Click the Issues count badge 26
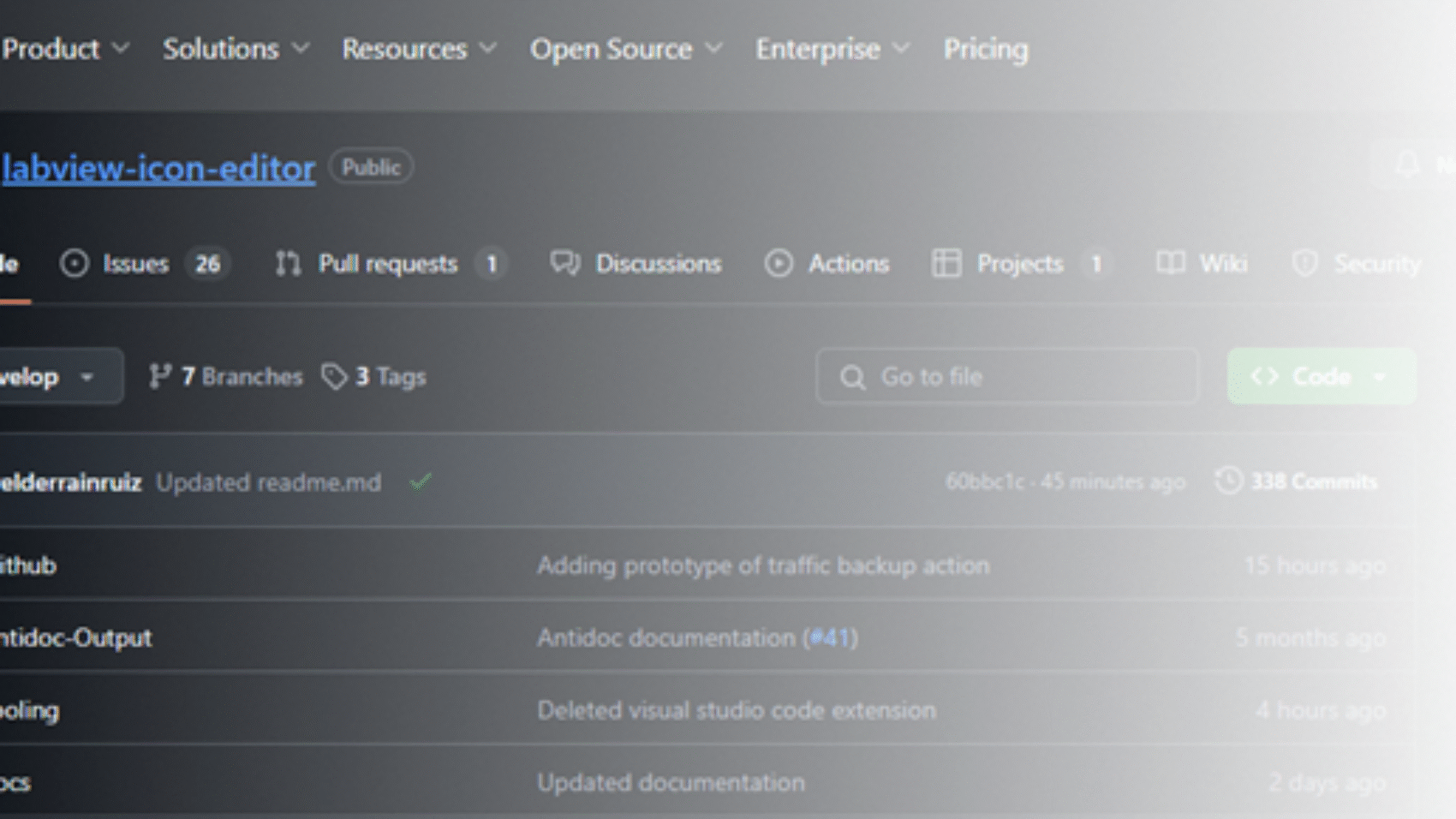Image resolution: width=1456 pixels, height=819 pixels. pos(207,263)
